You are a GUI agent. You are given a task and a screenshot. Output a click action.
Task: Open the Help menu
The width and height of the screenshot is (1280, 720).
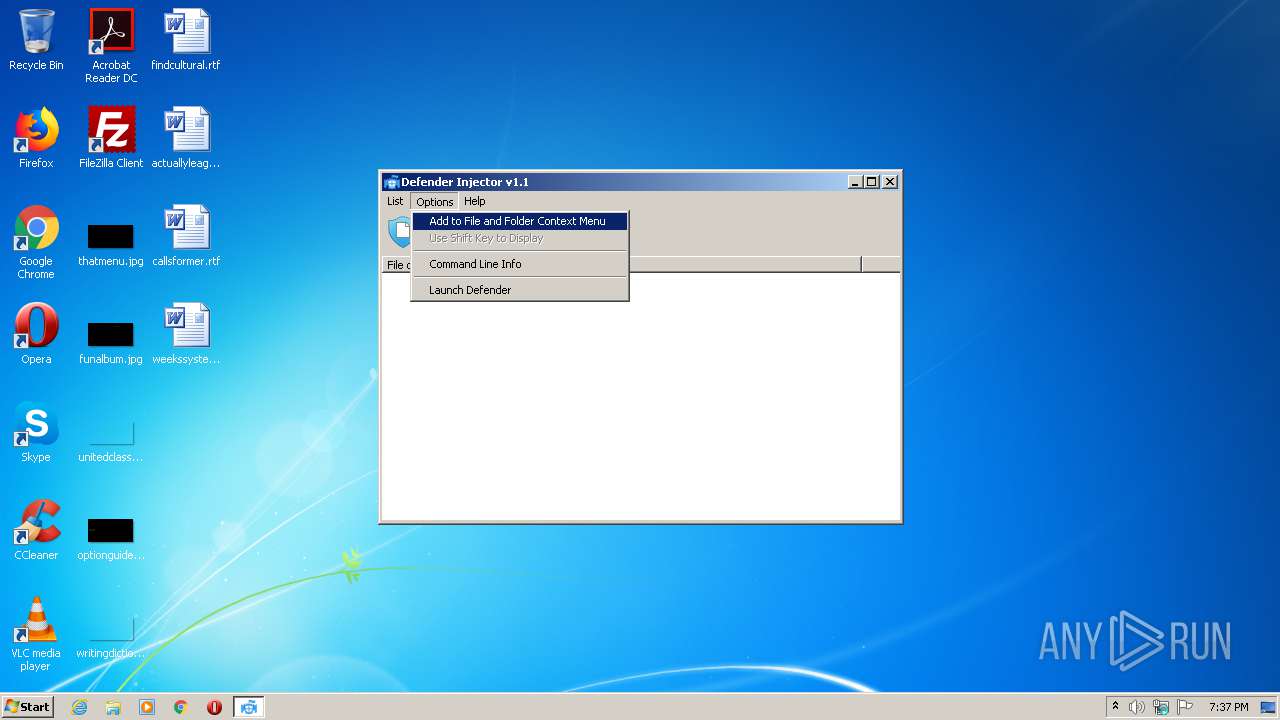[x=474, y=201]
